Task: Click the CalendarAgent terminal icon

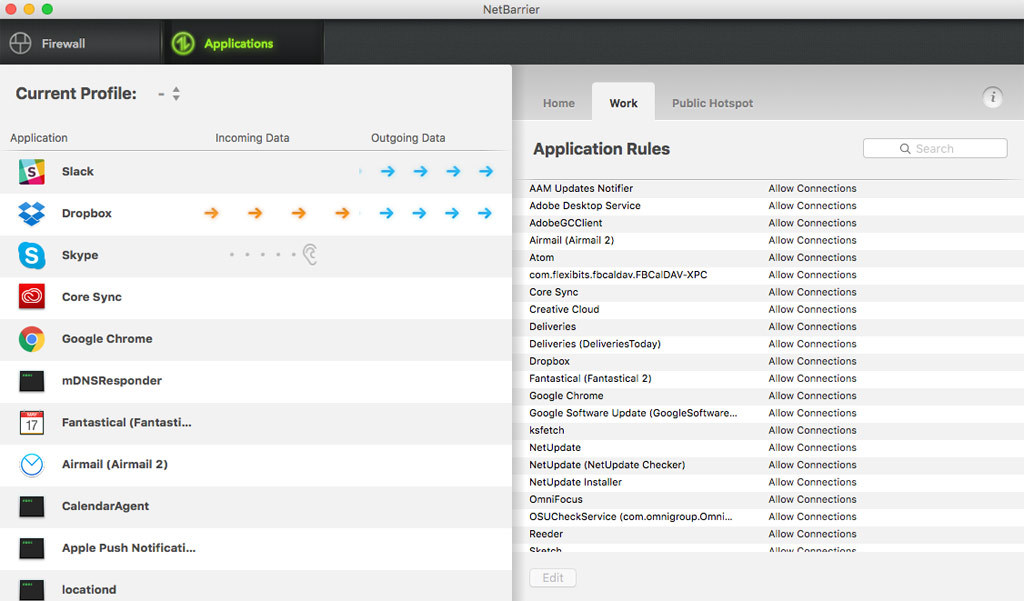Action: (31, 506)
